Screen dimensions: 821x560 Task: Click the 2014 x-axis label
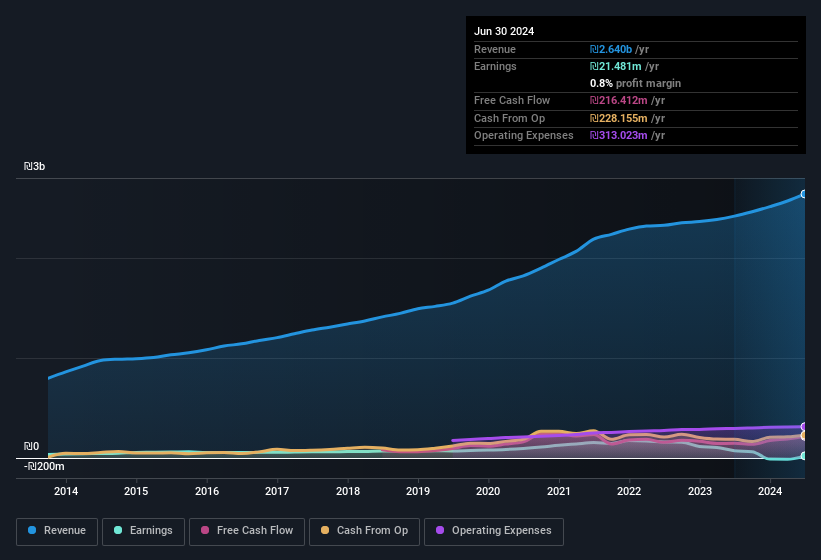click(66, 491)
